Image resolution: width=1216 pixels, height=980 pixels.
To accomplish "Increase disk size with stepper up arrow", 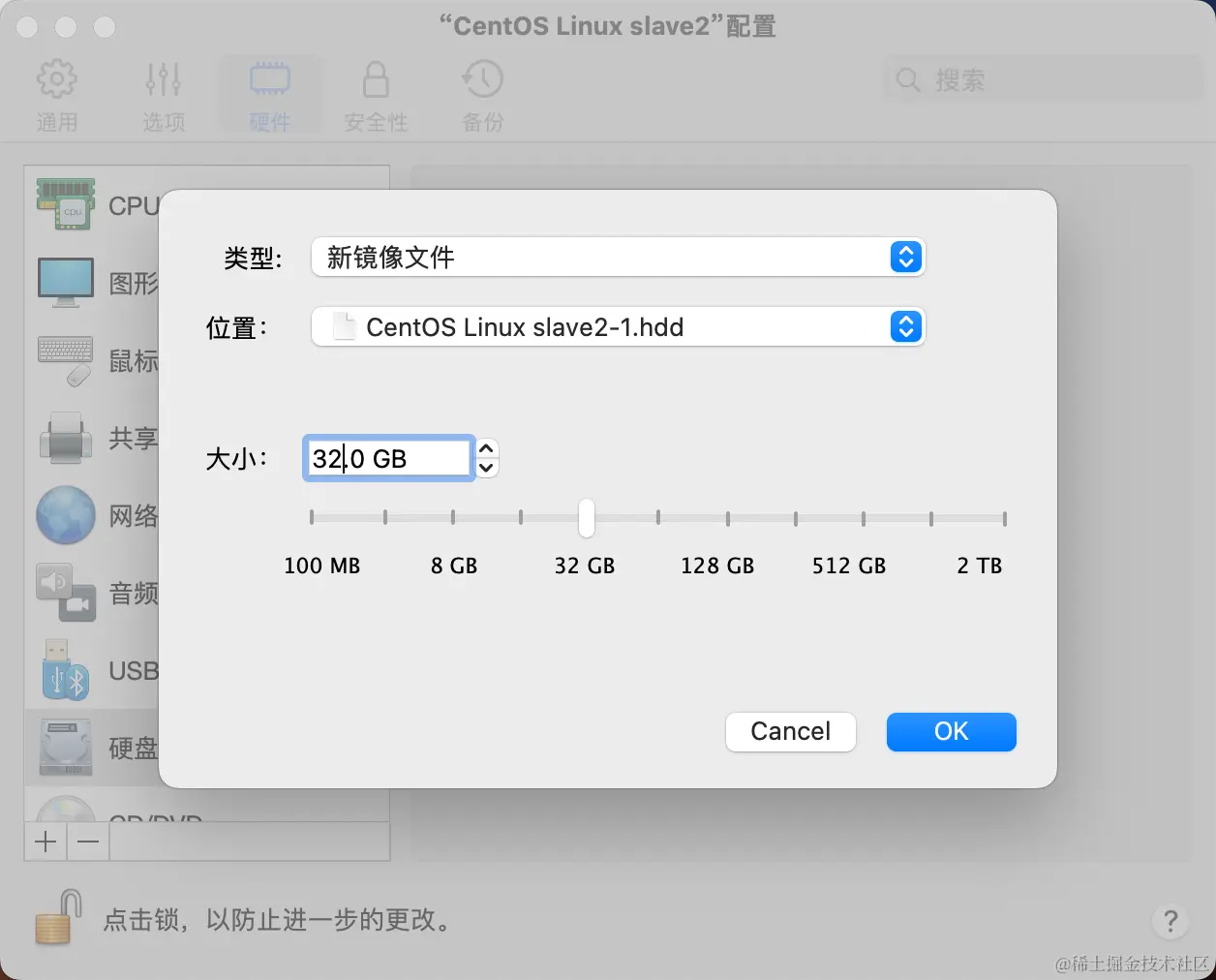I will (487, 447).
